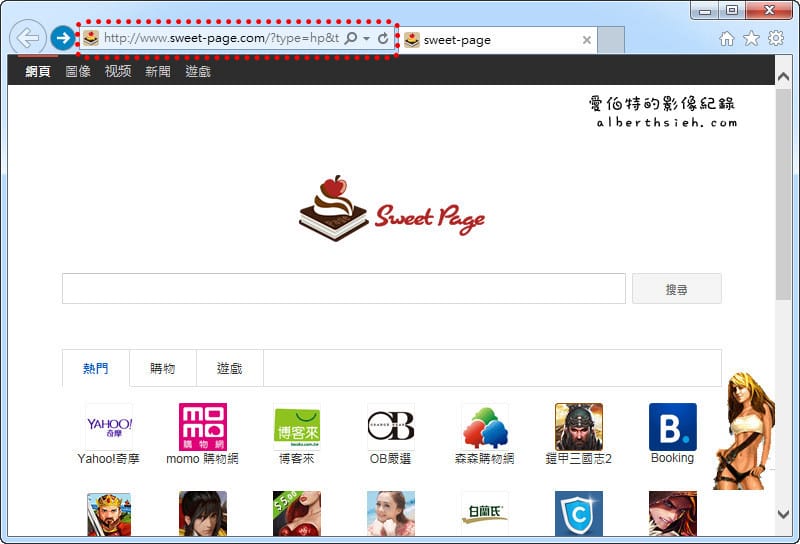The image size is (800, 544).
Task: Click the sweet-page favicon in address bar
Action: 91,38
